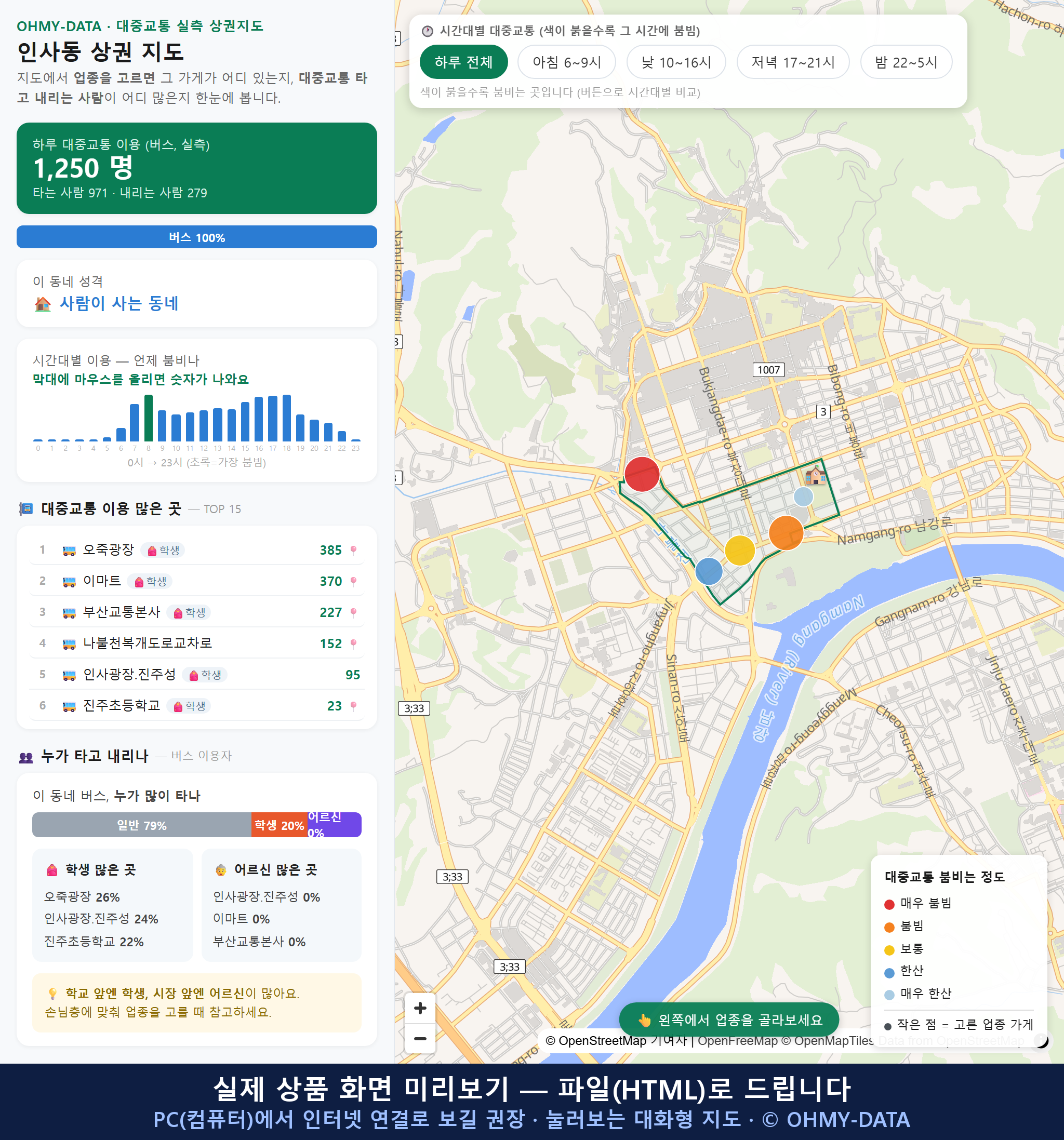The image size is (1064, 1140).
Task: Click the light blue very-quiet marker on map
Action: [804, 497]
